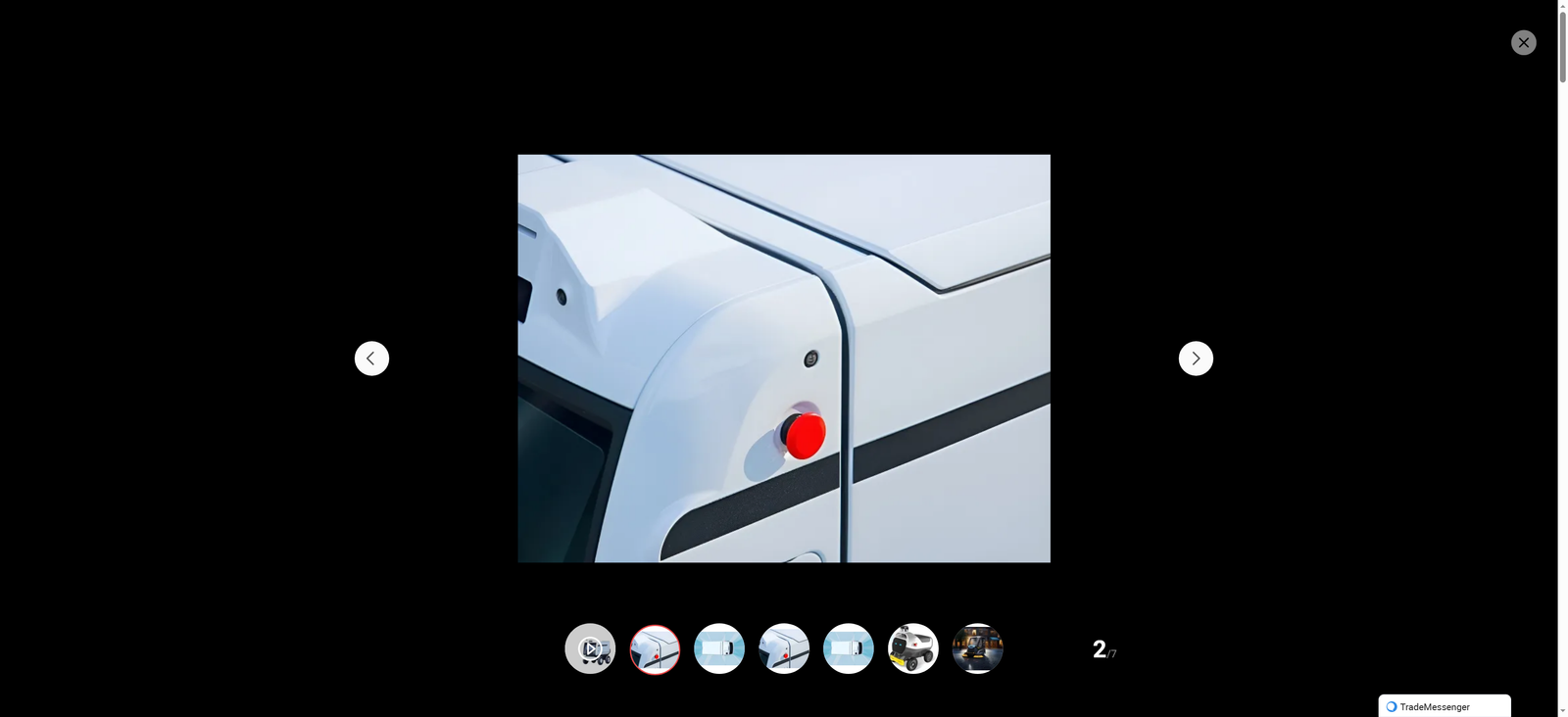Select the fifth thumbnail in the gallery strip
Image resolution: width=1568 pixels, height=717 pixels.
[849, 648]
